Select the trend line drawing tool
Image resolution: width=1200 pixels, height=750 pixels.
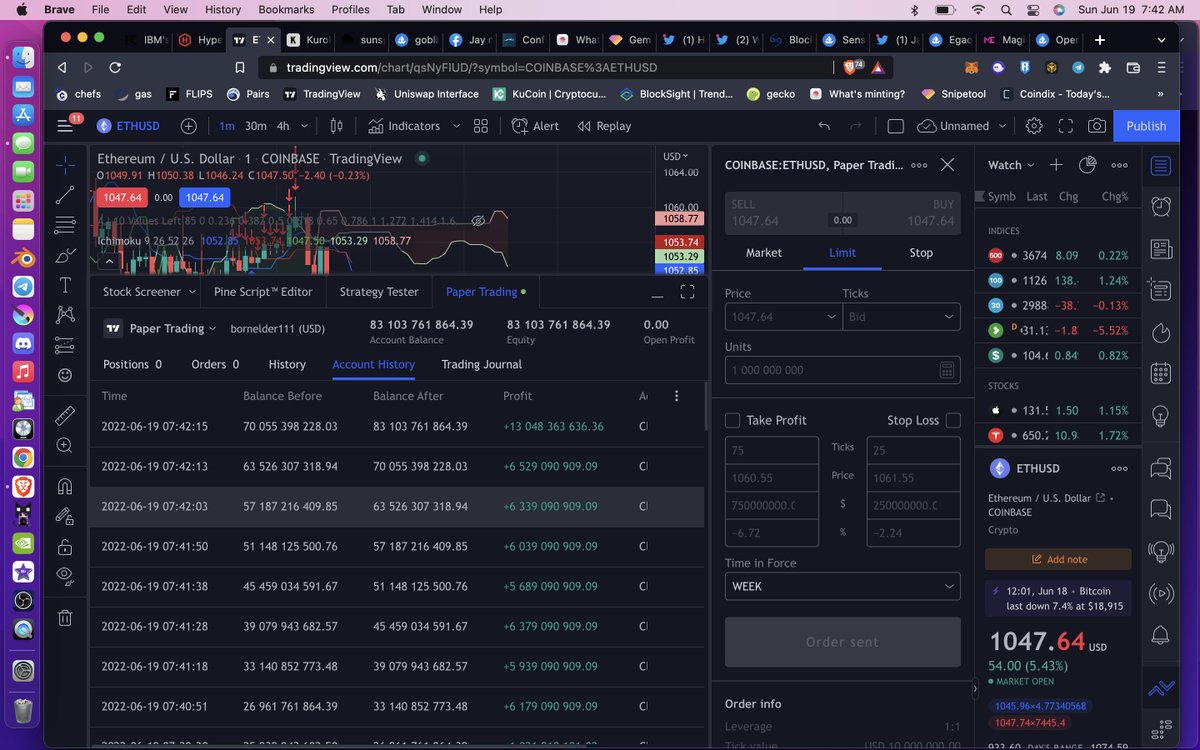point(65,195)
